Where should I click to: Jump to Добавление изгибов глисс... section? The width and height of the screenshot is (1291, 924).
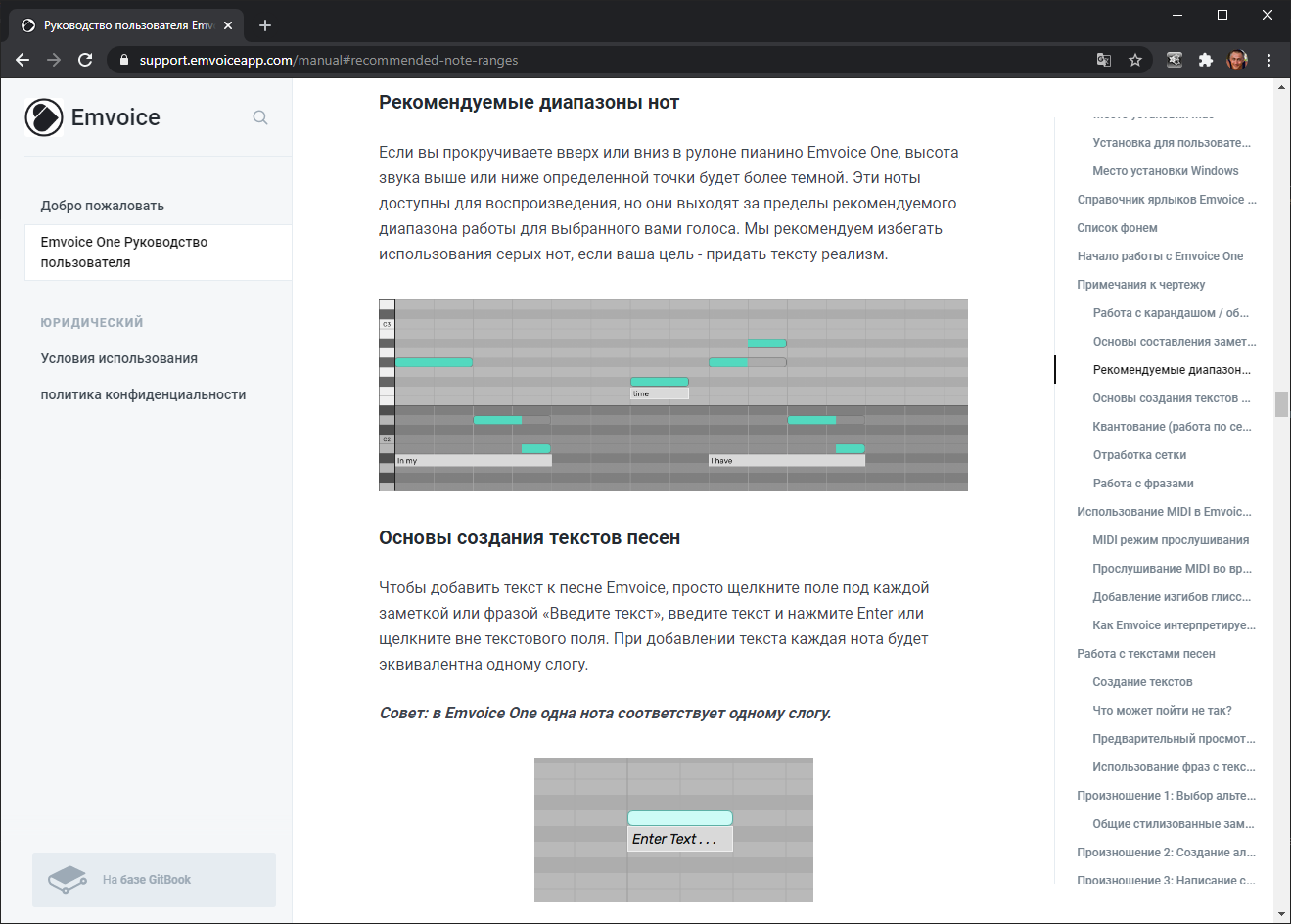[x=1172, y=597]
